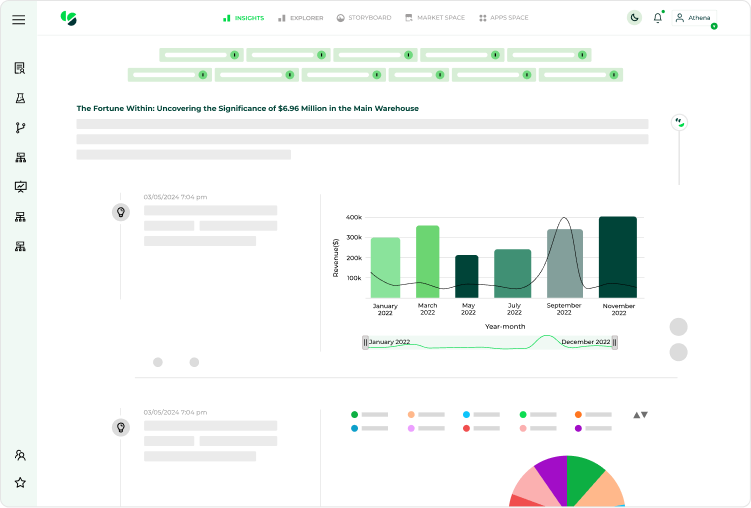This screenshot has width=751, height=508.
Task: Open the Storyboard tab
Action: (x=364, y=18)
